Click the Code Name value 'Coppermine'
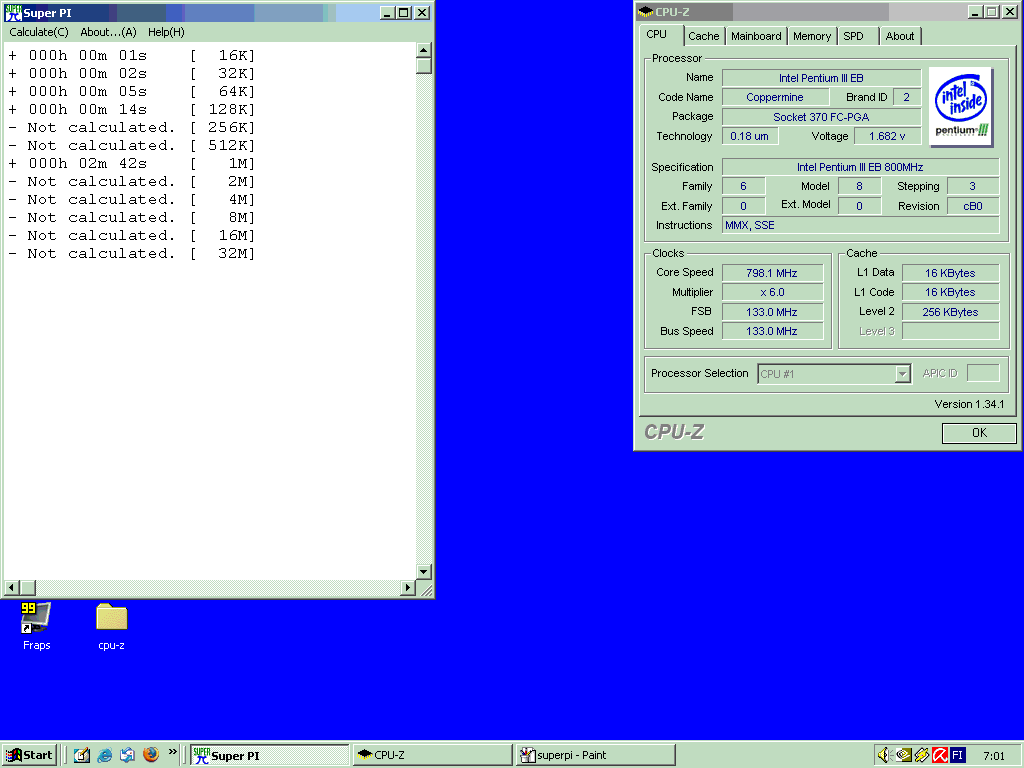This screenshot has height=768, width=1024. click(x=775, y=97)
